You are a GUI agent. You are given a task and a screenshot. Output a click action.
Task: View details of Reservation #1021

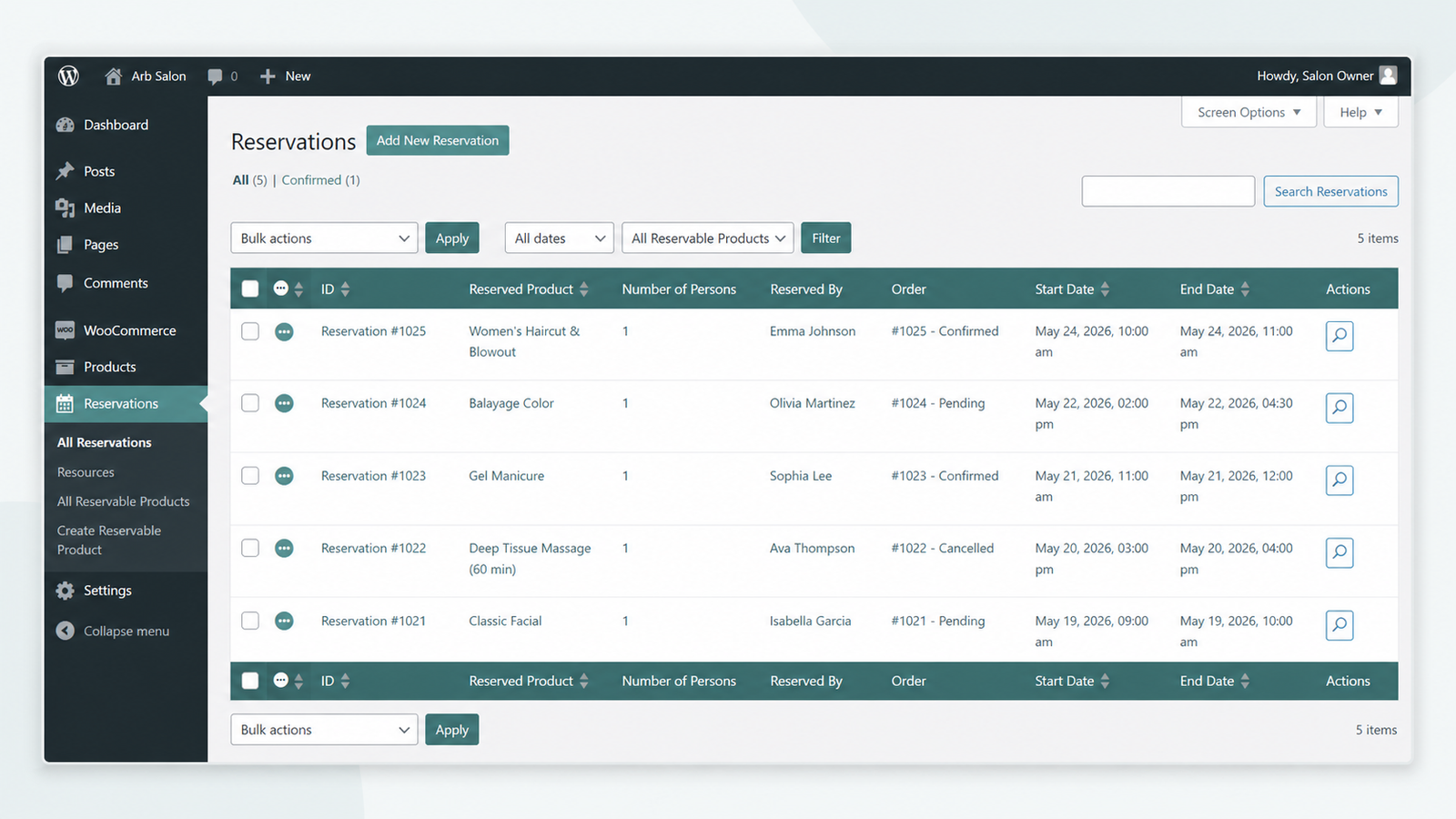tap(1340, 625)
